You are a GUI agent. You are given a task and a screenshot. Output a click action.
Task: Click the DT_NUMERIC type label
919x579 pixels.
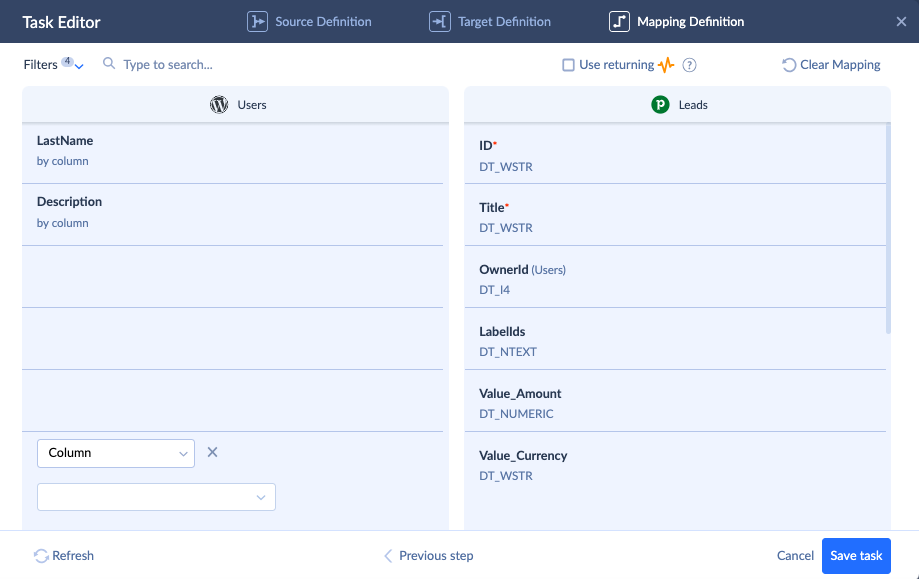click(516, 414)
